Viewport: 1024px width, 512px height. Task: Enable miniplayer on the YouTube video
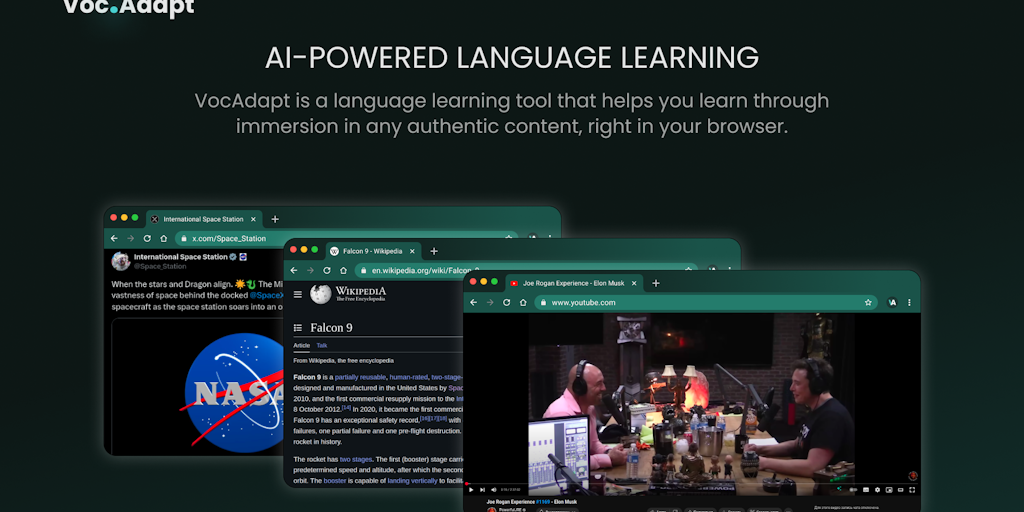tap(889, 490)
